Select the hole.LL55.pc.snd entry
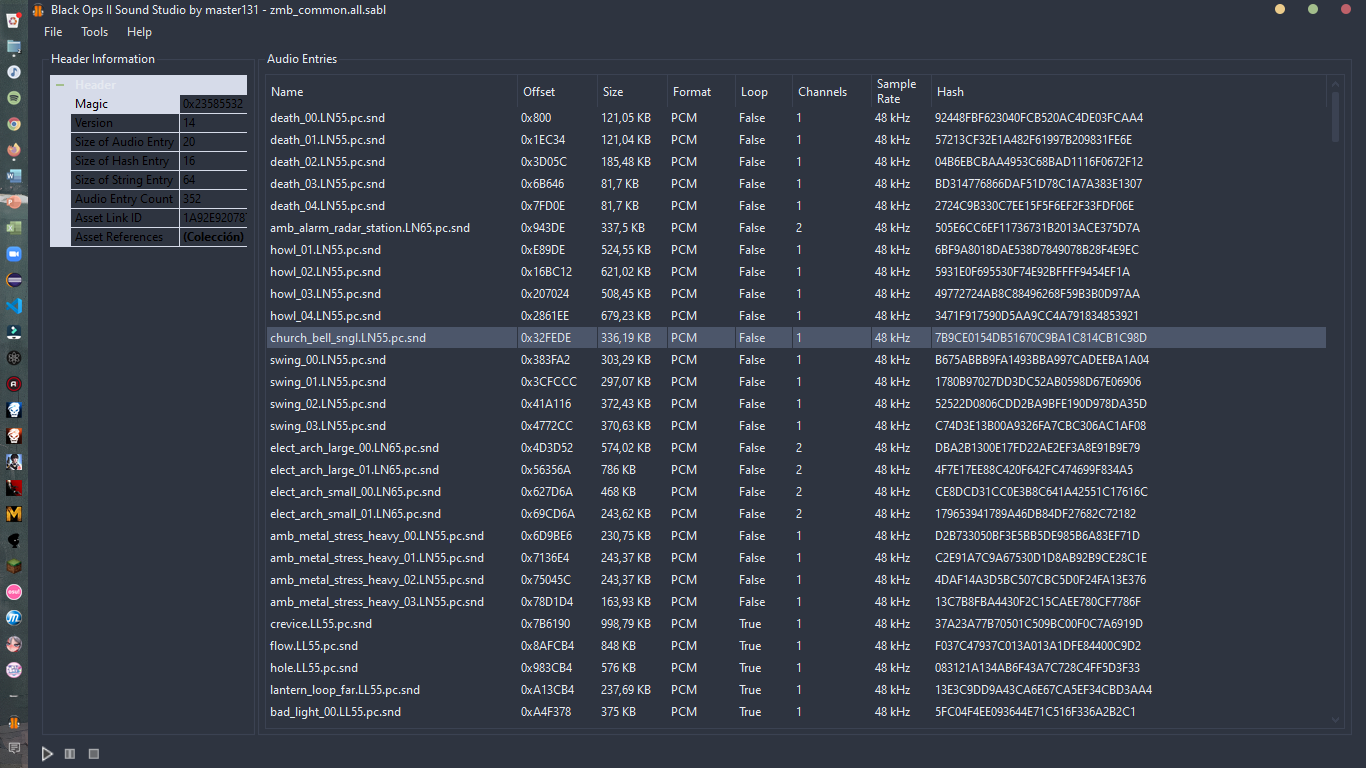This screenshot has height=768, width=1366. point(796,668)
